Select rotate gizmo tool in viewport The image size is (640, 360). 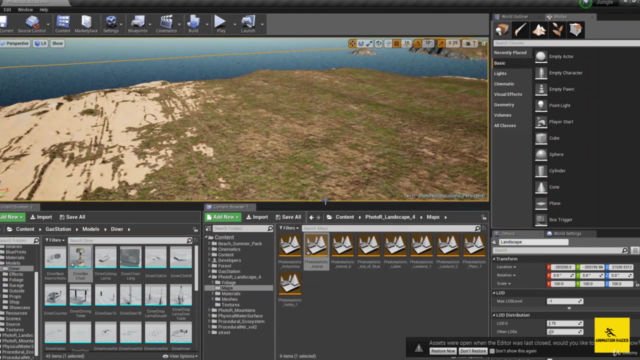tap(361, 43)
